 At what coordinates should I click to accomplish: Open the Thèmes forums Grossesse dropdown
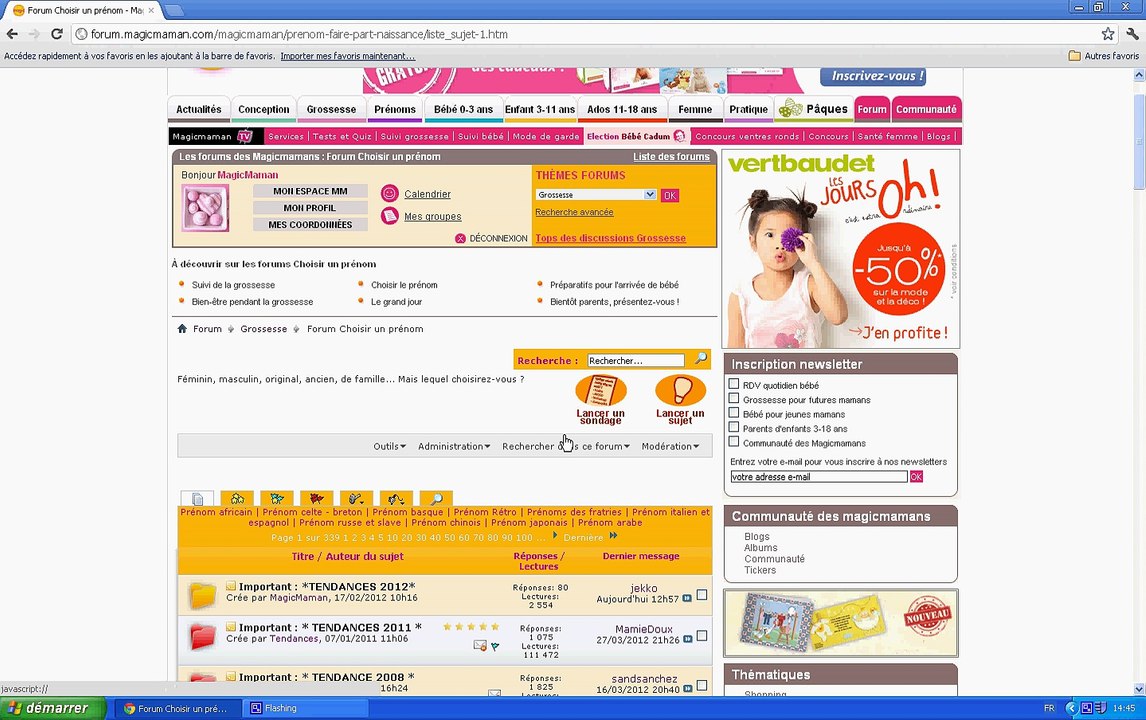click(x=596, y=194)
